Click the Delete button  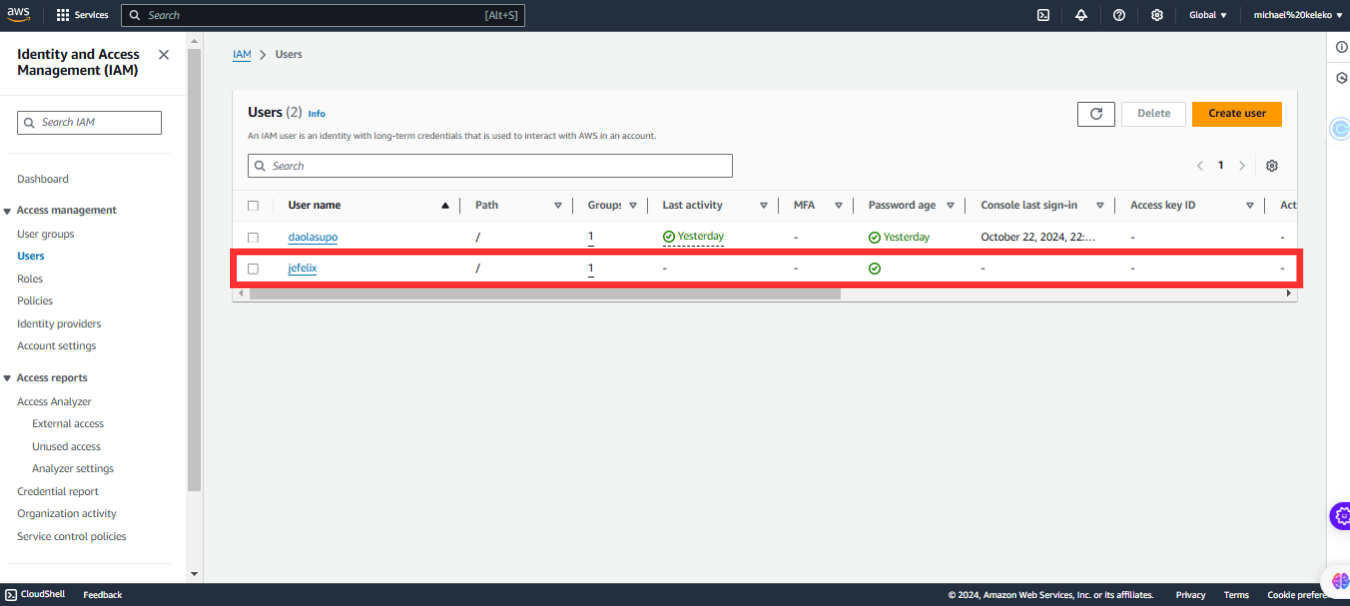pyautogui.click(x=1154, y=114)
